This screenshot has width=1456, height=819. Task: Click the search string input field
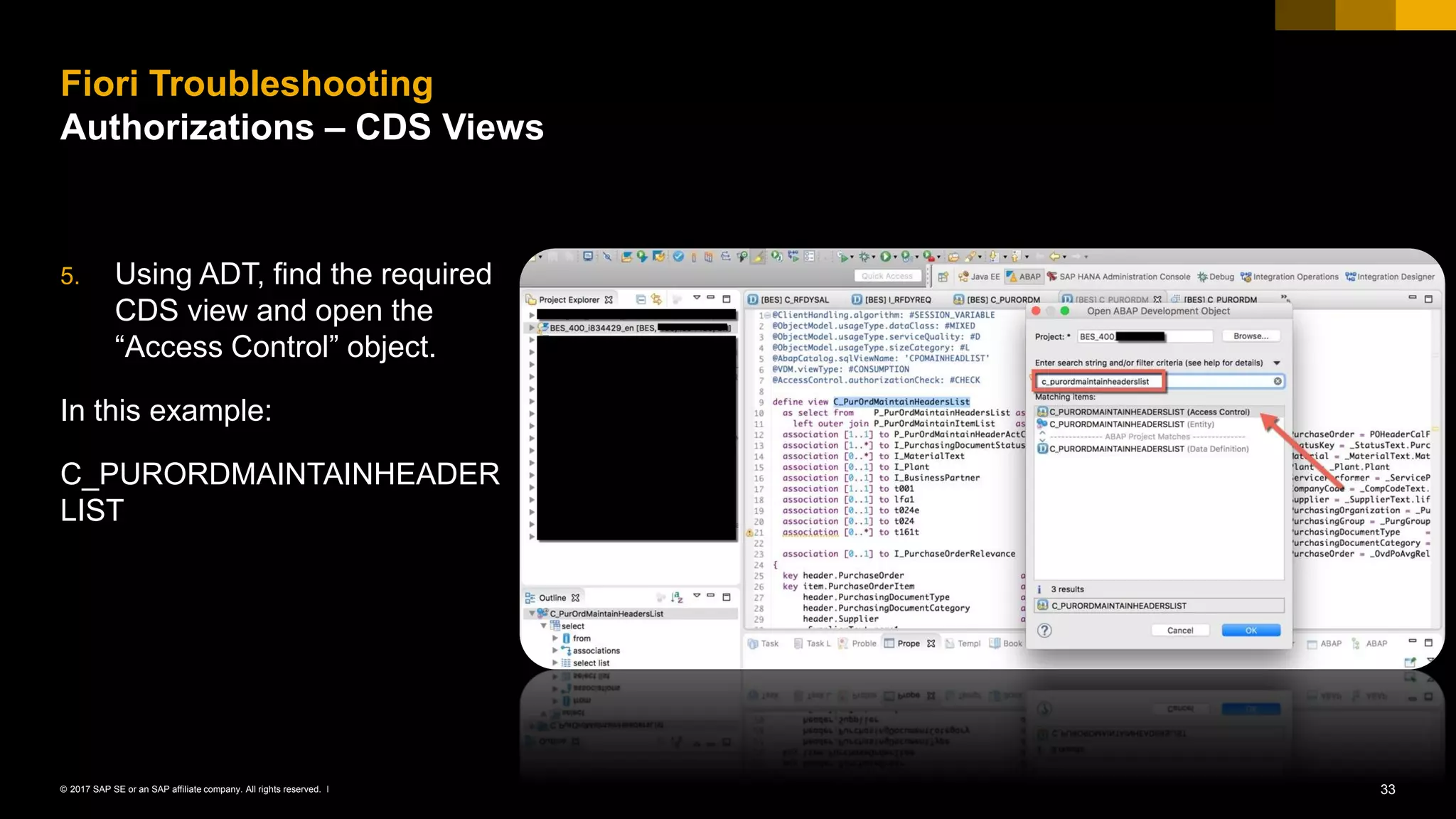coord(1159,382)
